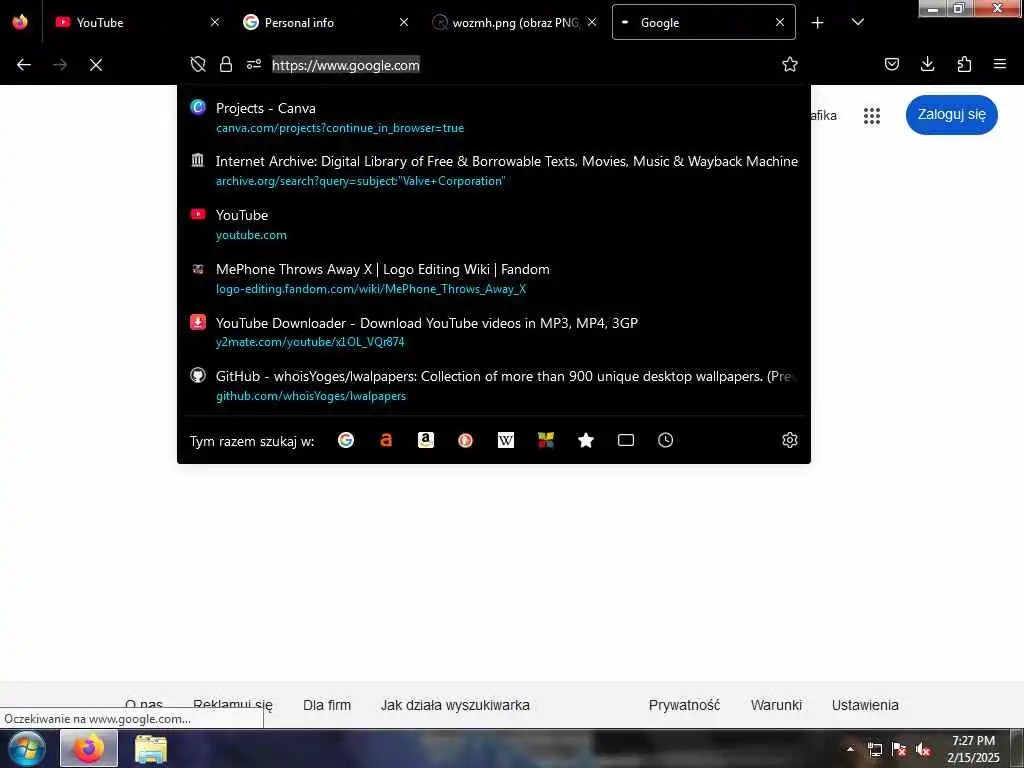Close the YouTube tab
The image size is (1024, 768).
click(215, 22)
